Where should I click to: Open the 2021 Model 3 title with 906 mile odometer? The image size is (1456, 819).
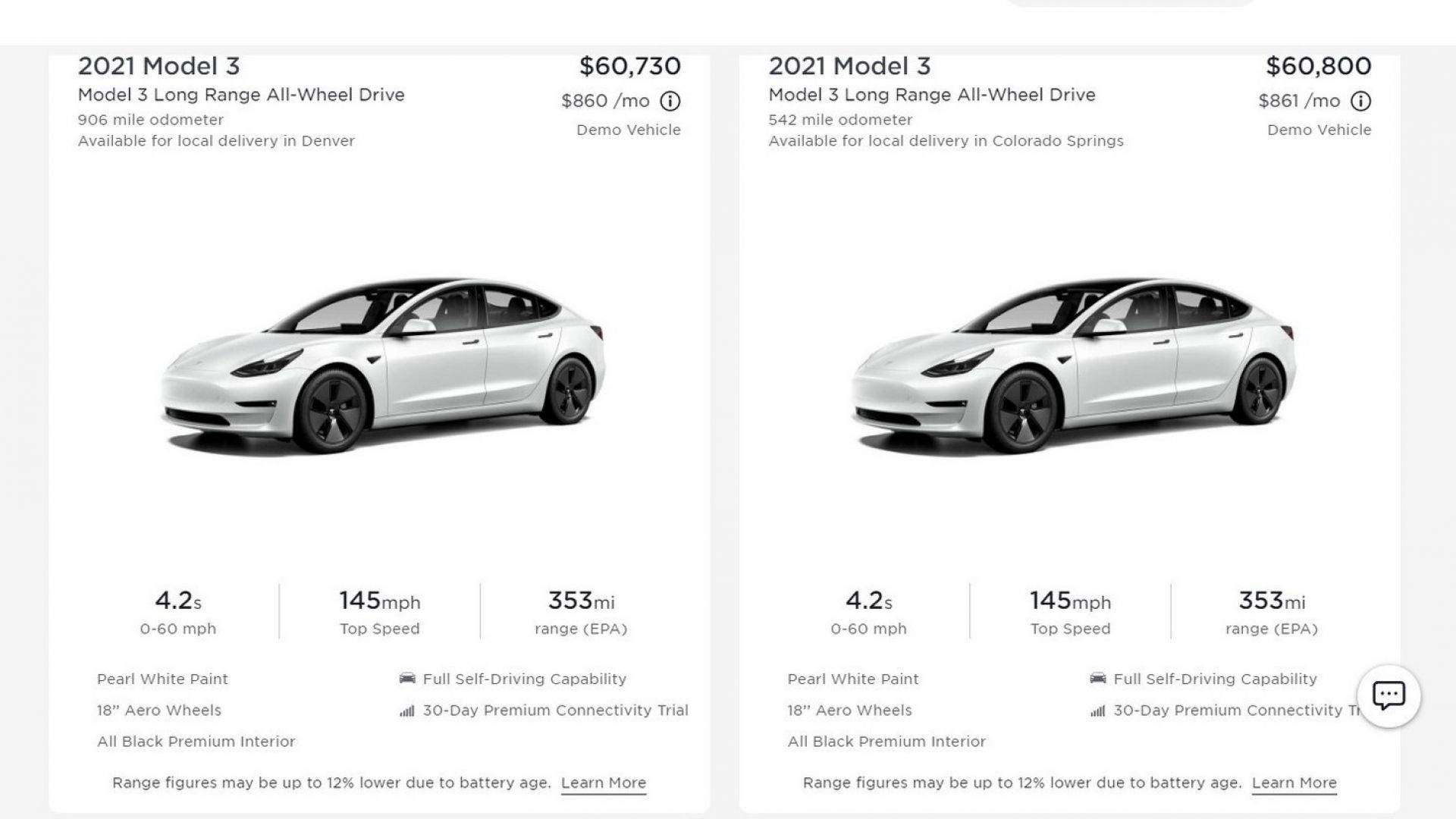click(x=159, y=67)
